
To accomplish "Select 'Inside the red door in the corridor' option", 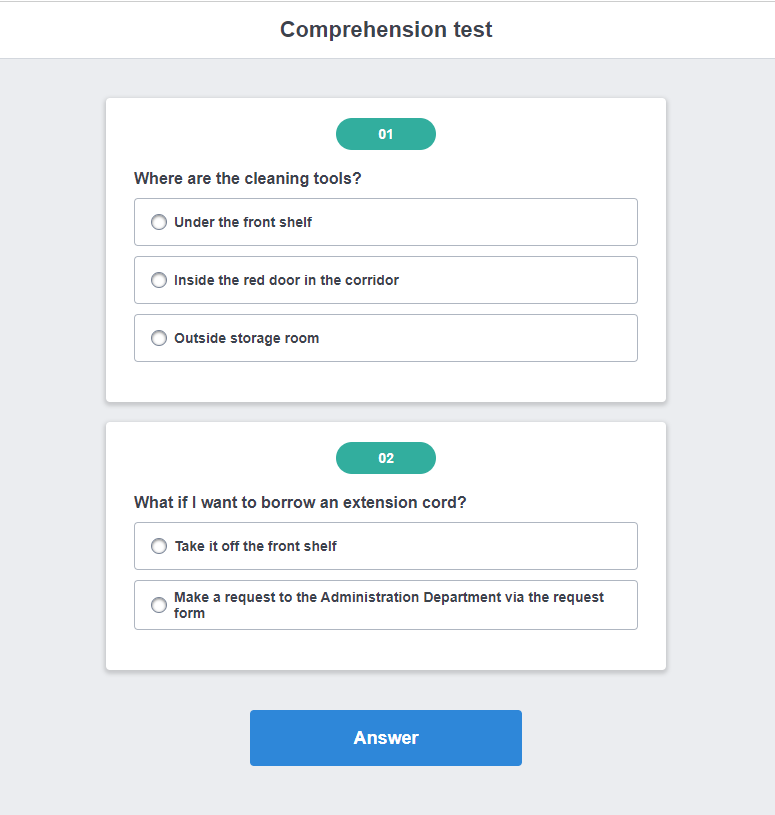I will point(158,280).
